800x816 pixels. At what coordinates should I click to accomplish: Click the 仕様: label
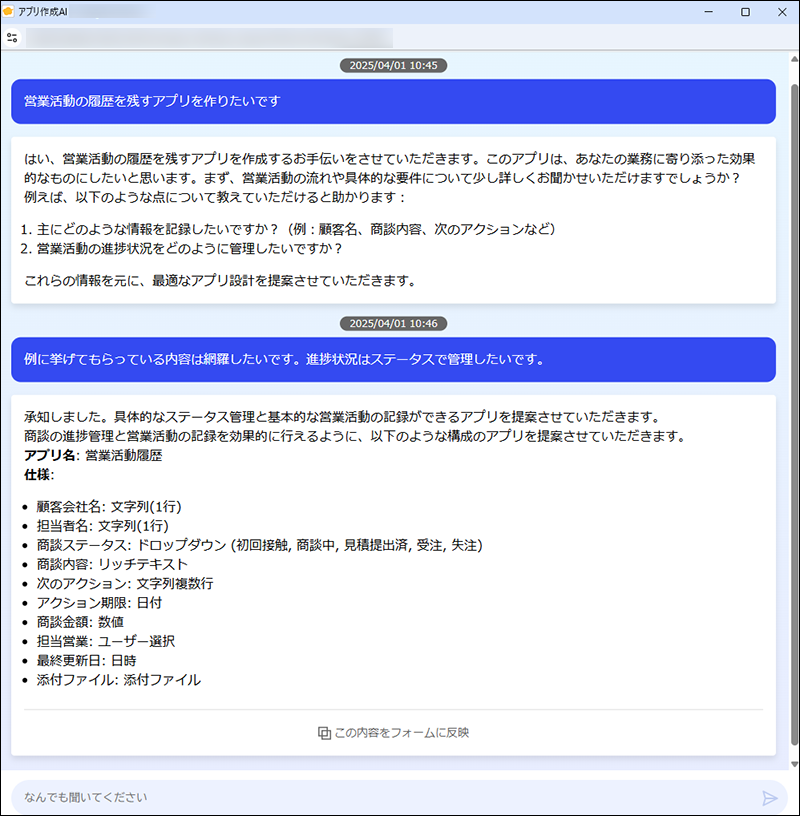pyautogui.click(x=39, y=475)
